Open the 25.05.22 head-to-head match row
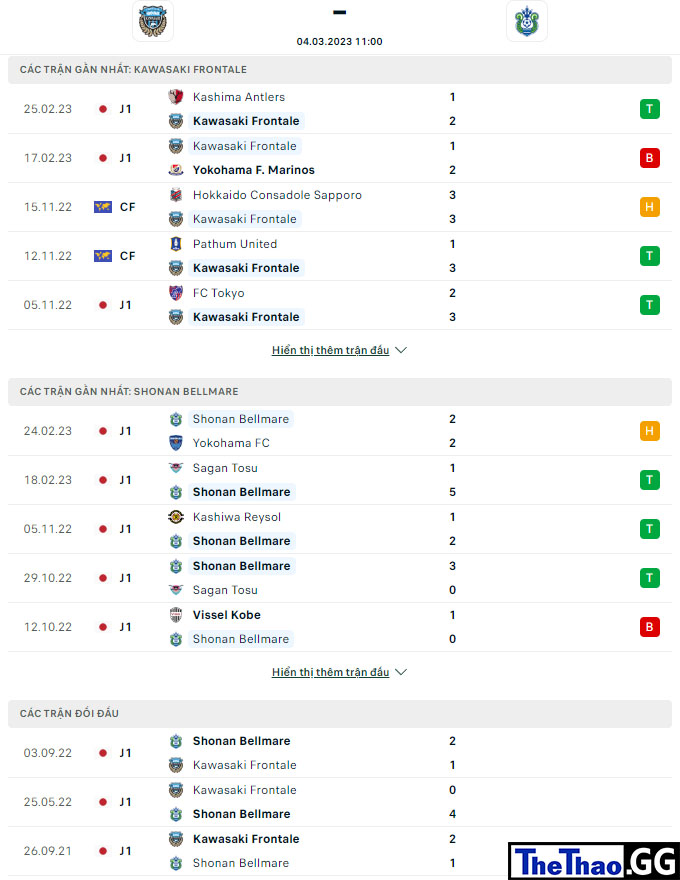Image resolution: width=680 pixels, height=880 pixels. coord(340,802)
